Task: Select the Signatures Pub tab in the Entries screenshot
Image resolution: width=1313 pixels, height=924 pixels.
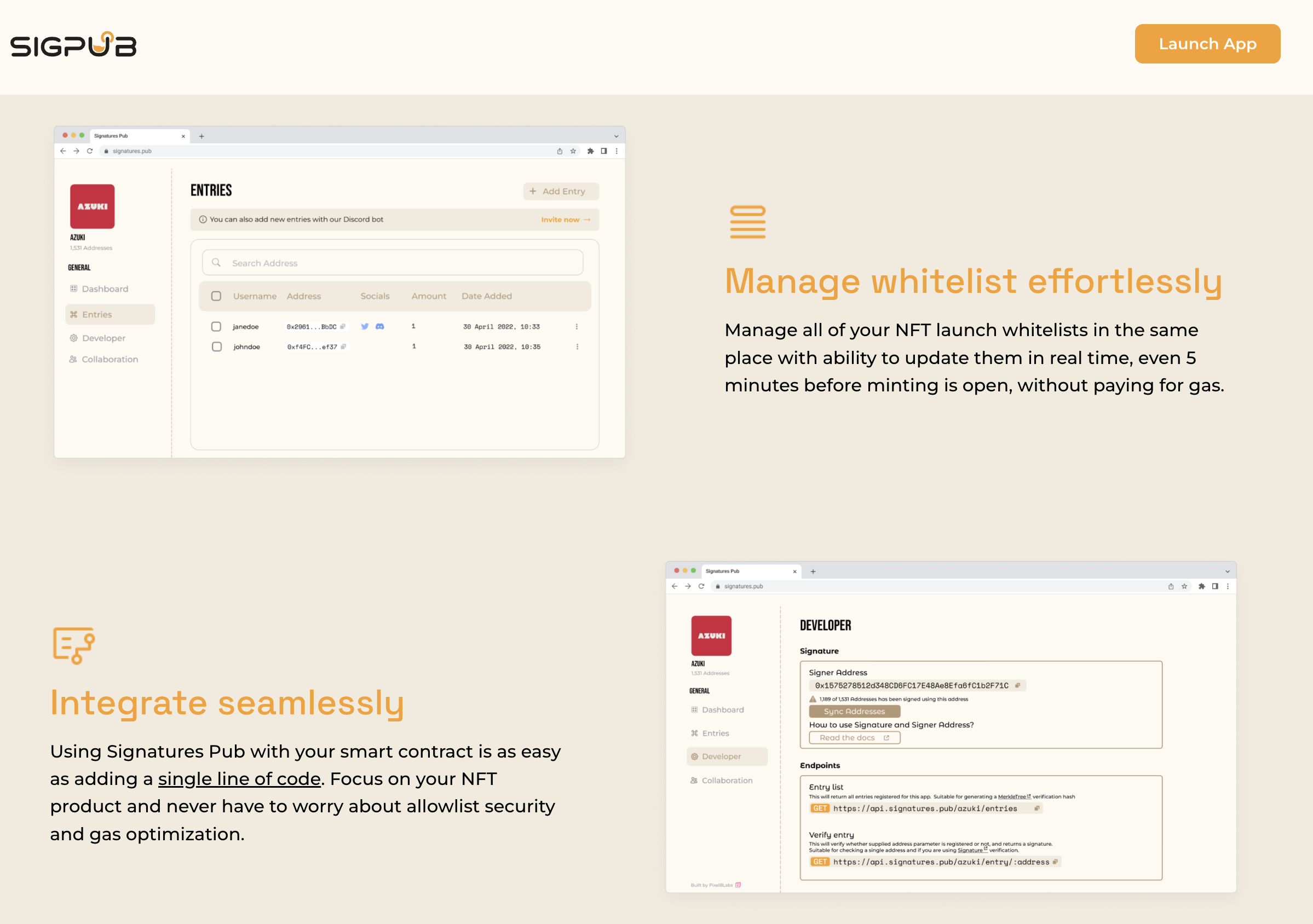Action: (140, 136)
